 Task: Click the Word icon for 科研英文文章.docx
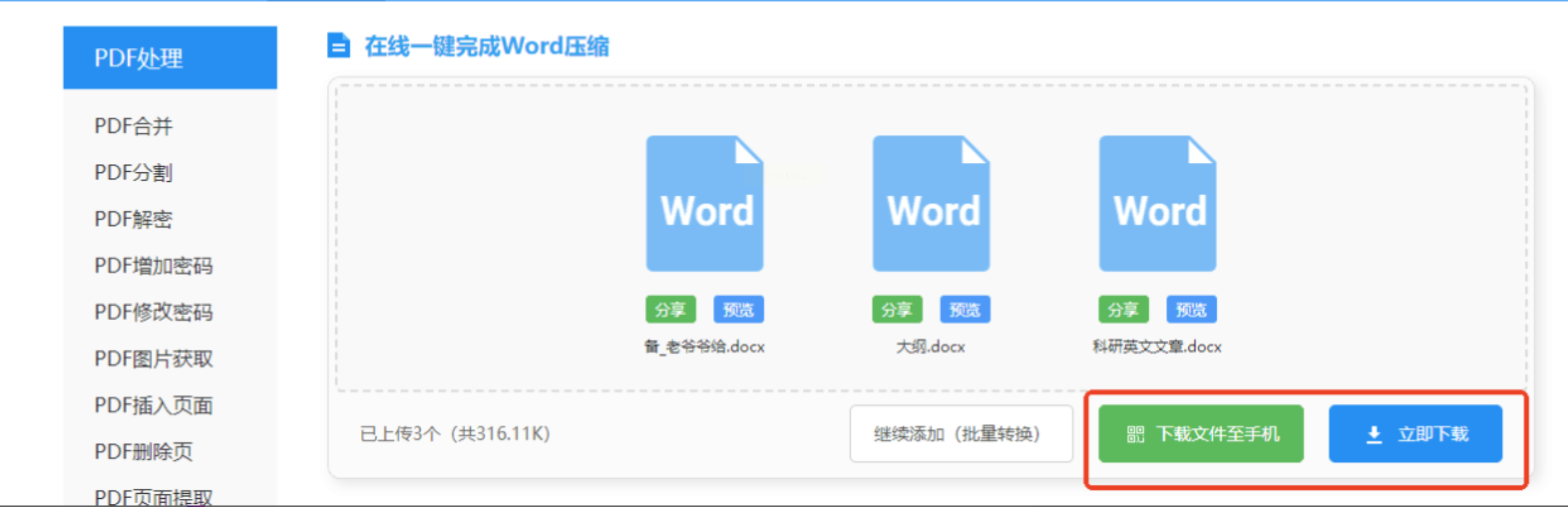(1157, 204)
